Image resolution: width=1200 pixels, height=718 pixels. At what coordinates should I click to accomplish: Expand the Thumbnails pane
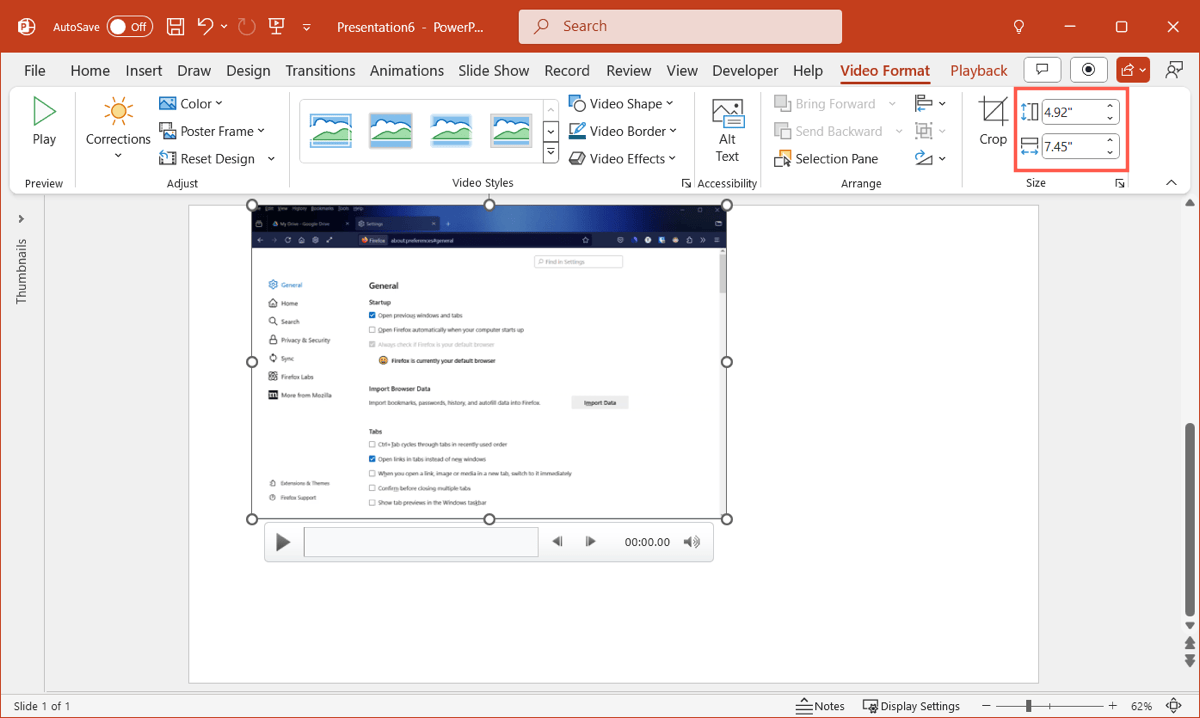pyautogui.click(x=21, y=219)
